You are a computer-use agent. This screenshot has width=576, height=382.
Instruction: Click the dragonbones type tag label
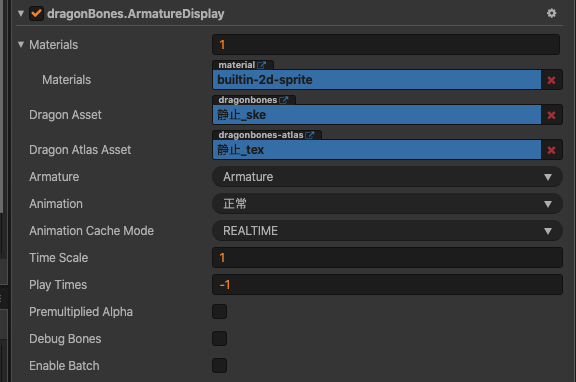[248, 100]
